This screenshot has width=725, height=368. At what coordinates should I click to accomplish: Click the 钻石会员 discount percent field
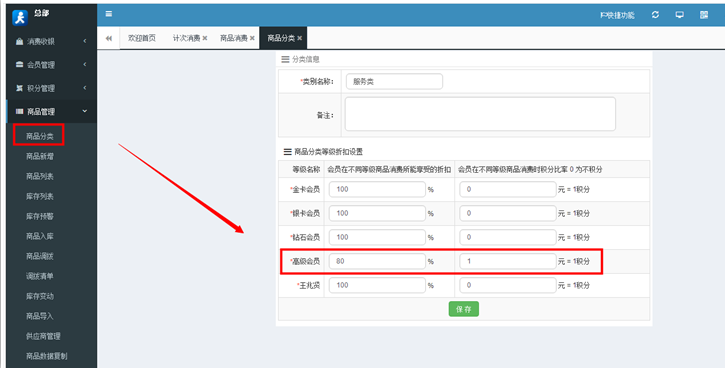coord(377,237)
